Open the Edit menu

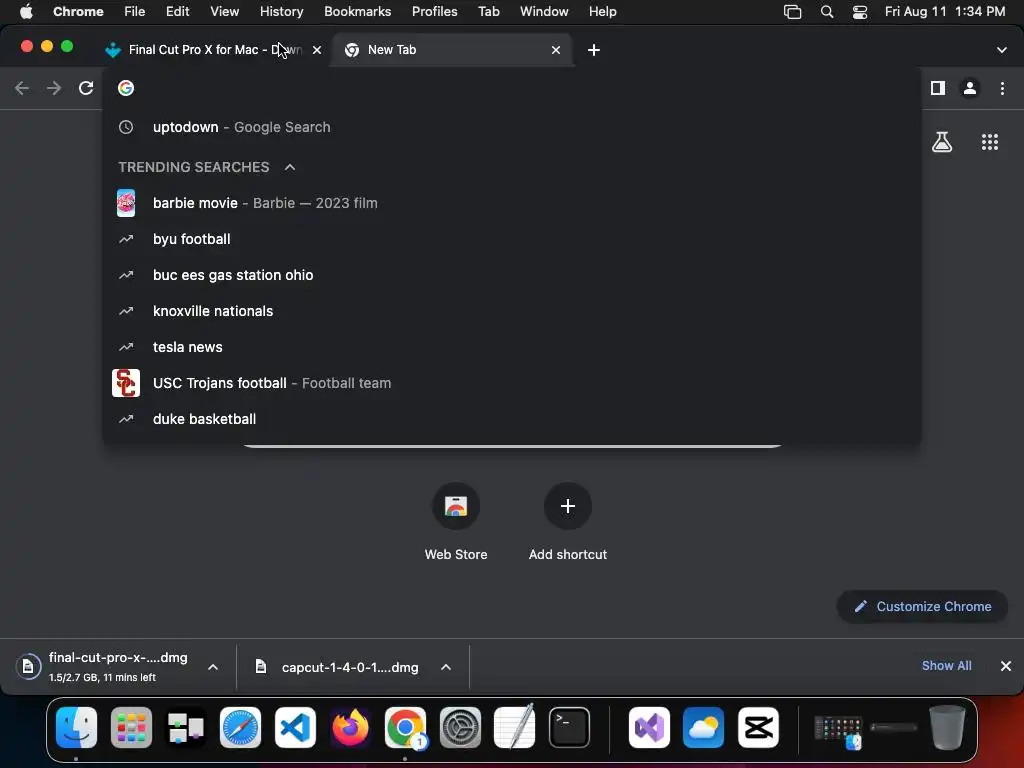[177, 12]
